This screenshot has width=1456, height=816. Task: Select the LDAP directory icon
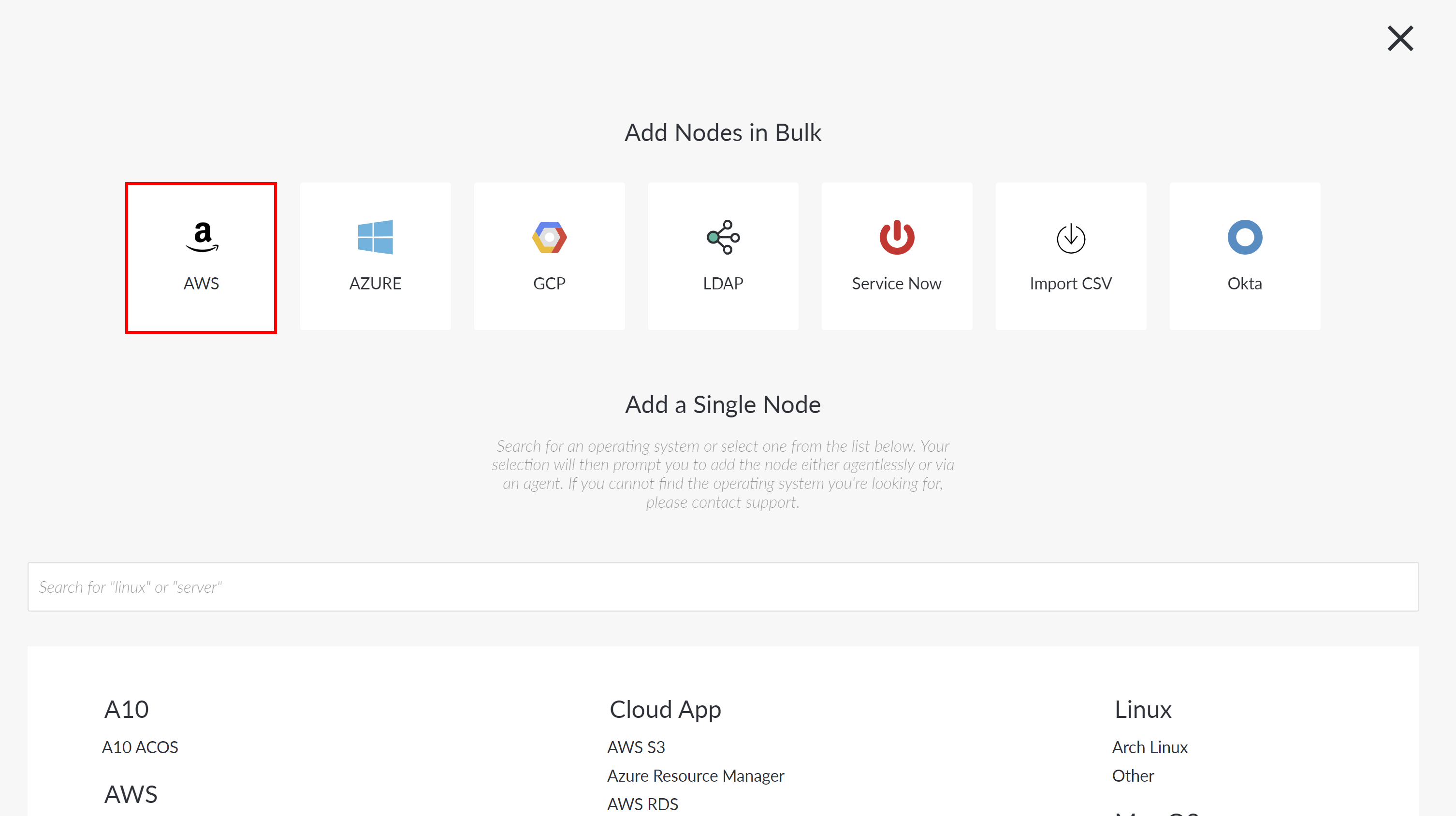point(723,237)
